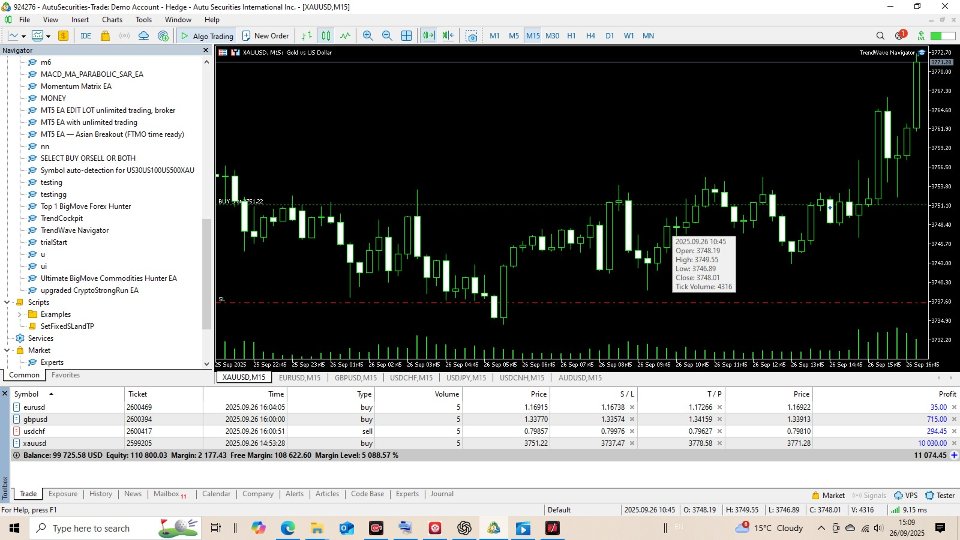The height and width of the screenshot is (540, 960).
Task: Select the Momentum Matrix EA item
Action: 76,86
